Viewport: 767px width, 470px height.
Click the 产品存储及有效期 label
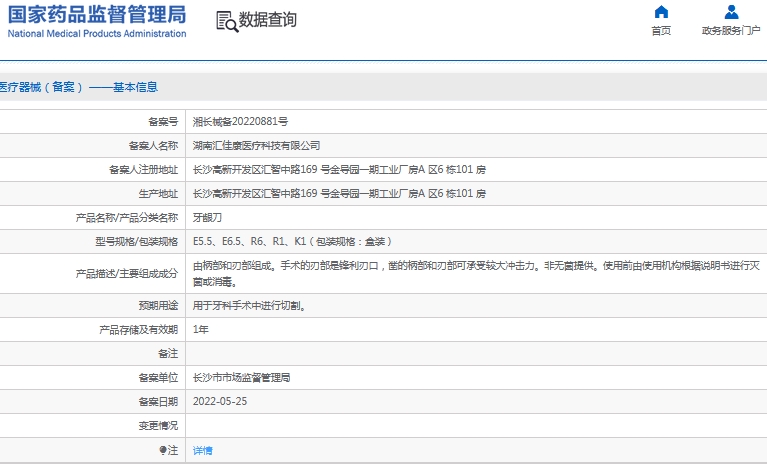tap(138, 330)
